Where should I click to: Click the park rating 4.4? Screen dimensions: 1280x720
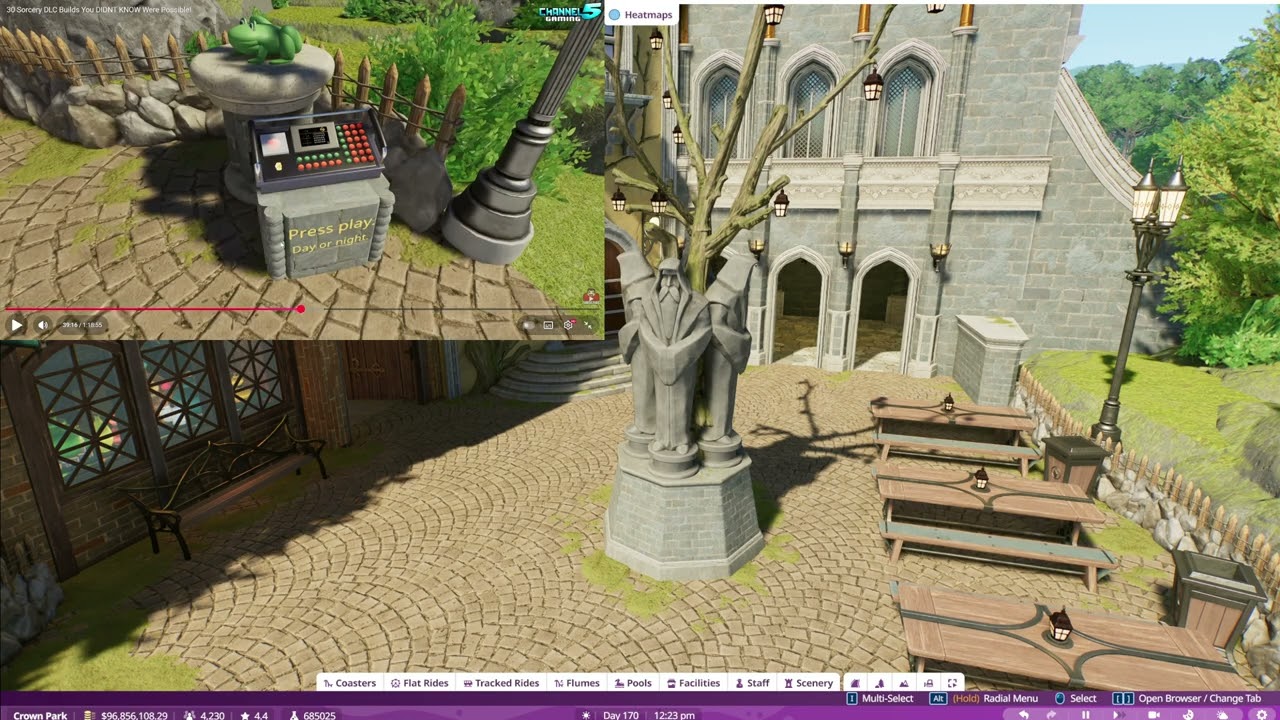coord(260,715)
